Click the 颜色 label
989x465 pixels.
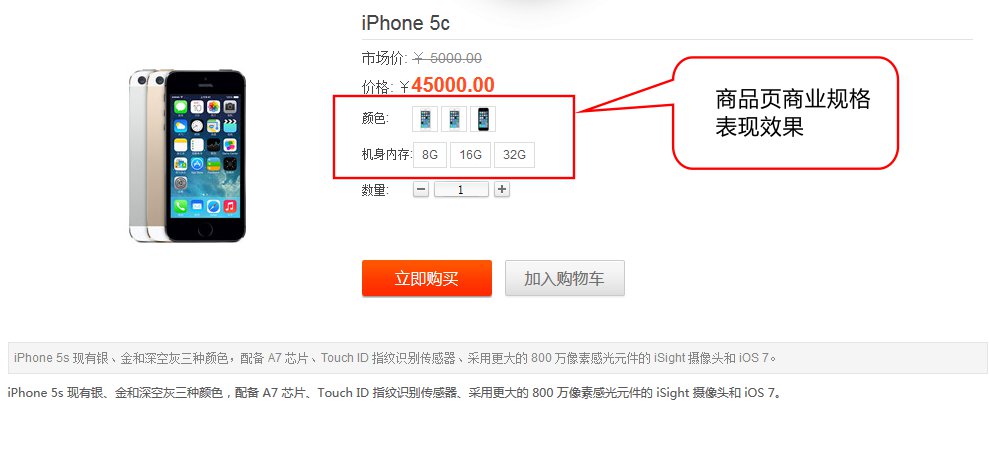(375, 119)
